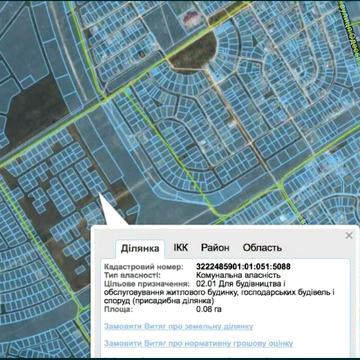Screen dimensions: 360x360
Task: Click the Замовити Витяг про нормативну грошову оцінку link
Action: pos(198,343)
